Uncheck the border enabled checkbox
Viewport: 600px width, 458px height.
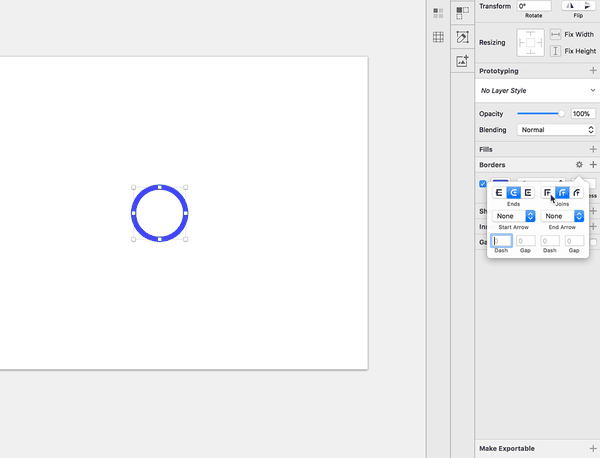point(483,184)
